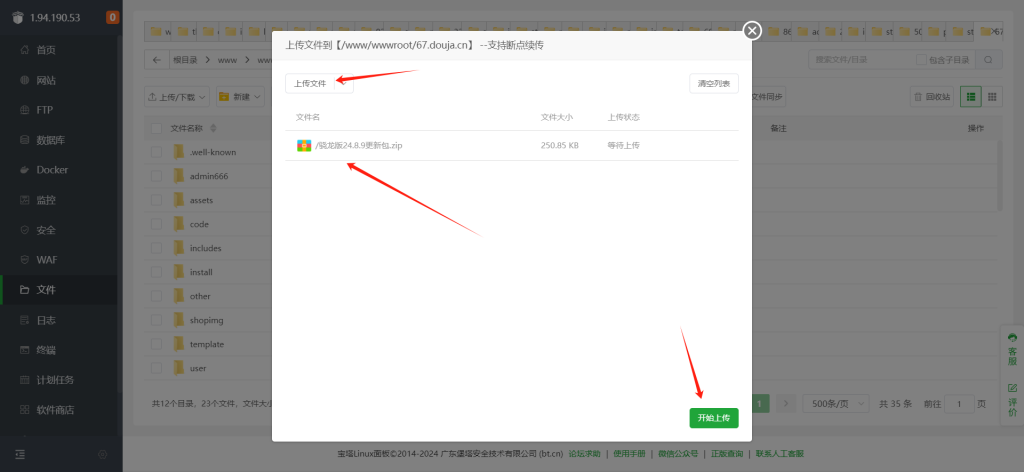Open the 正版查询 footer link
The image size is (1024, 472).
(727, 454)
